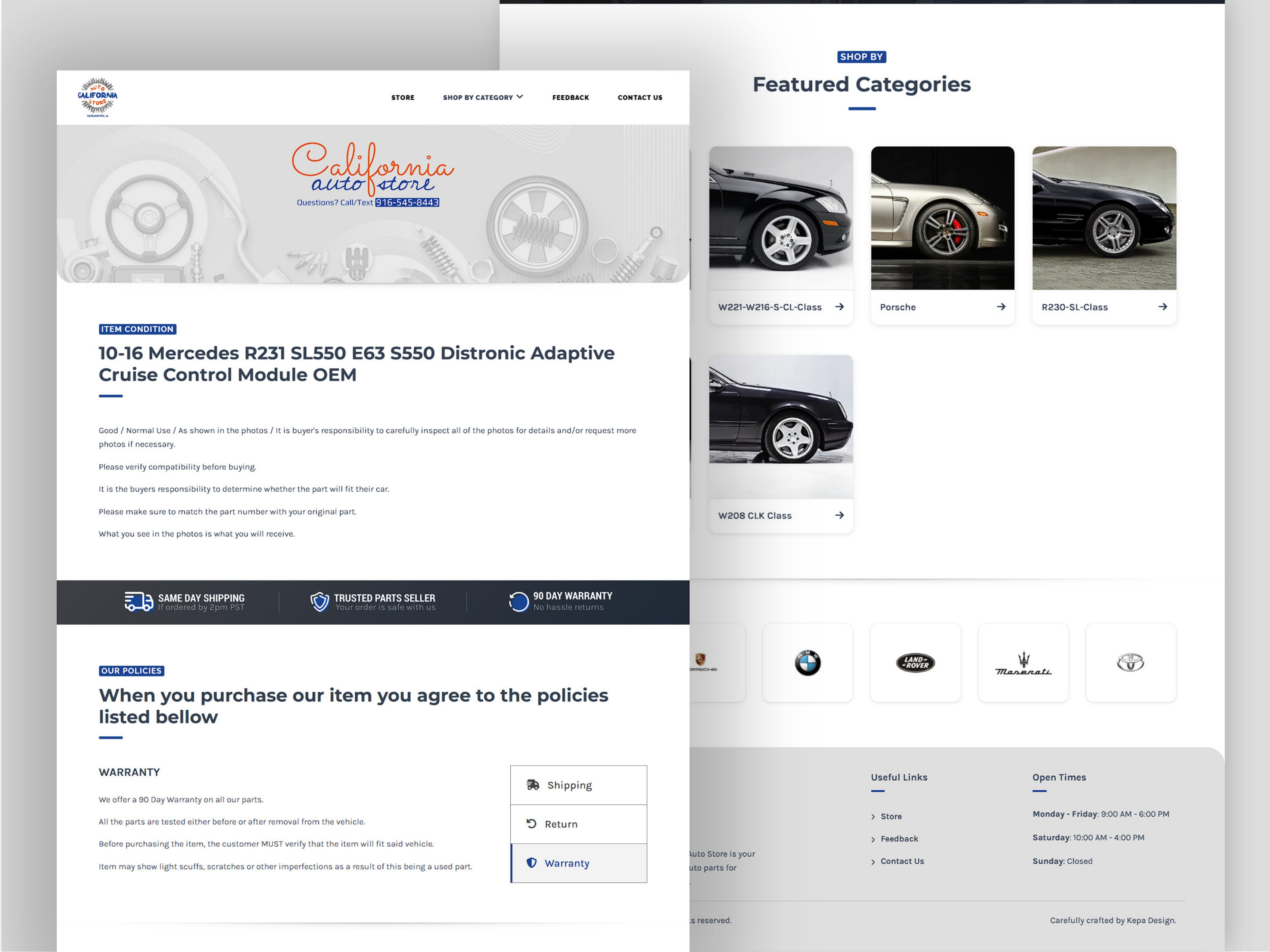Click the California Auto Store logo

(x=97, y=97)
